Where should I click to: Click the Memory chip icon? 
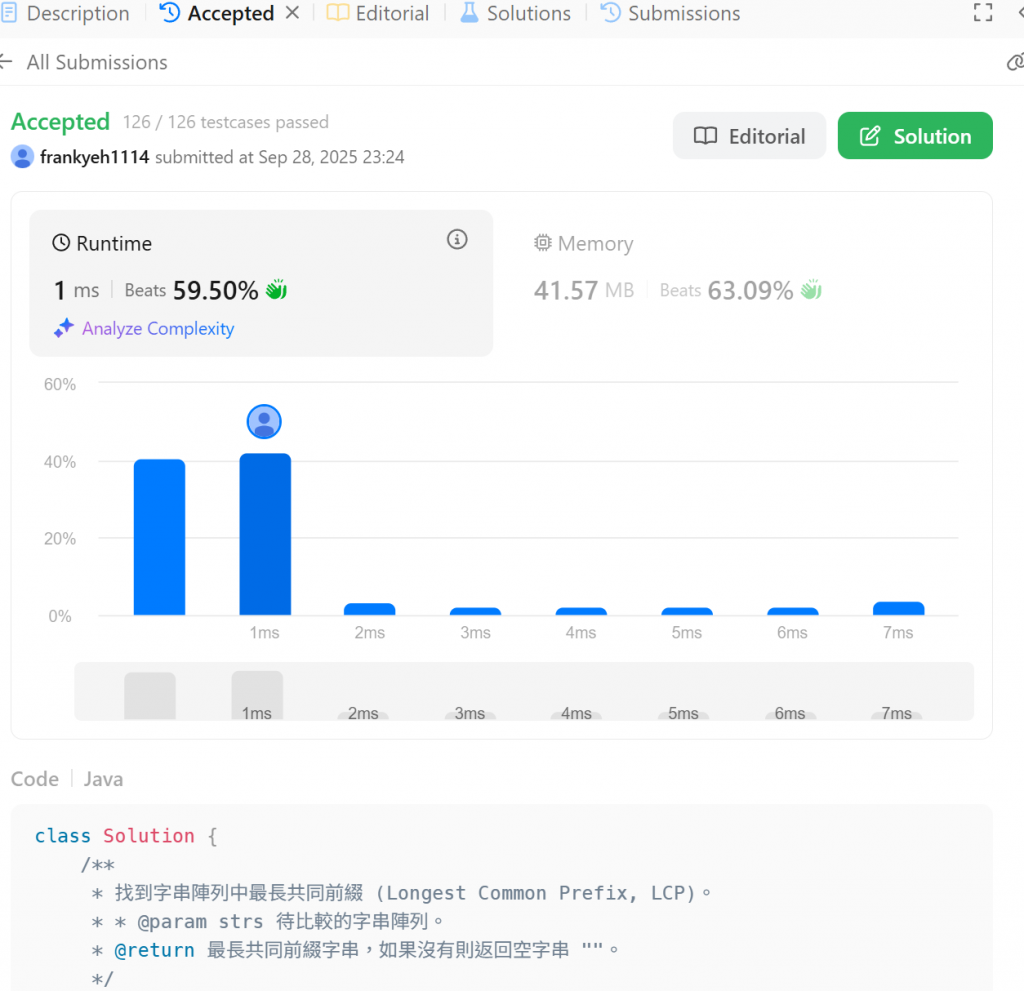pyautogui.click(x=543, y=243)
